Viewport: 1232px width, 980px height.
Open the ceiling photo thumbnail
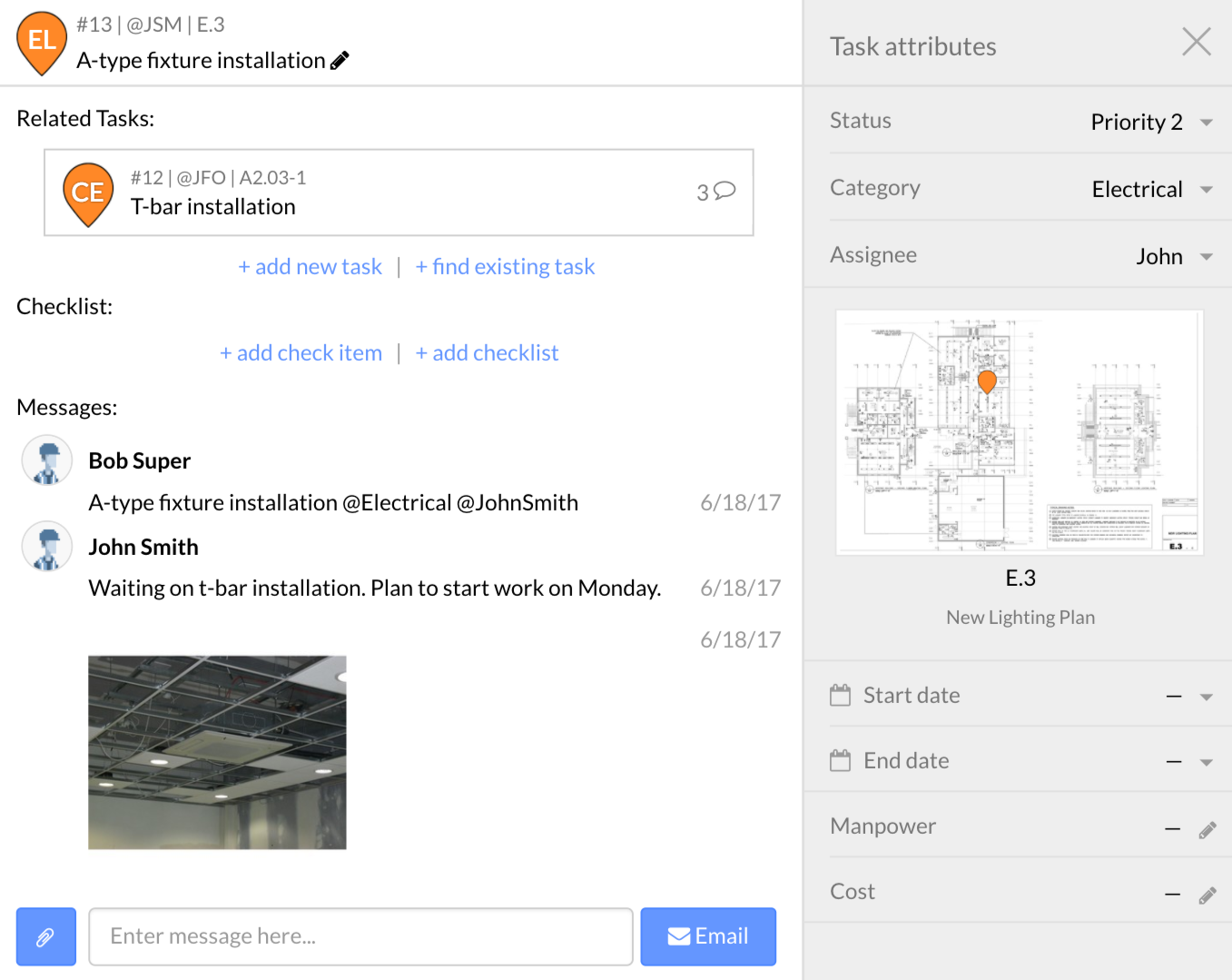(217, 753)
